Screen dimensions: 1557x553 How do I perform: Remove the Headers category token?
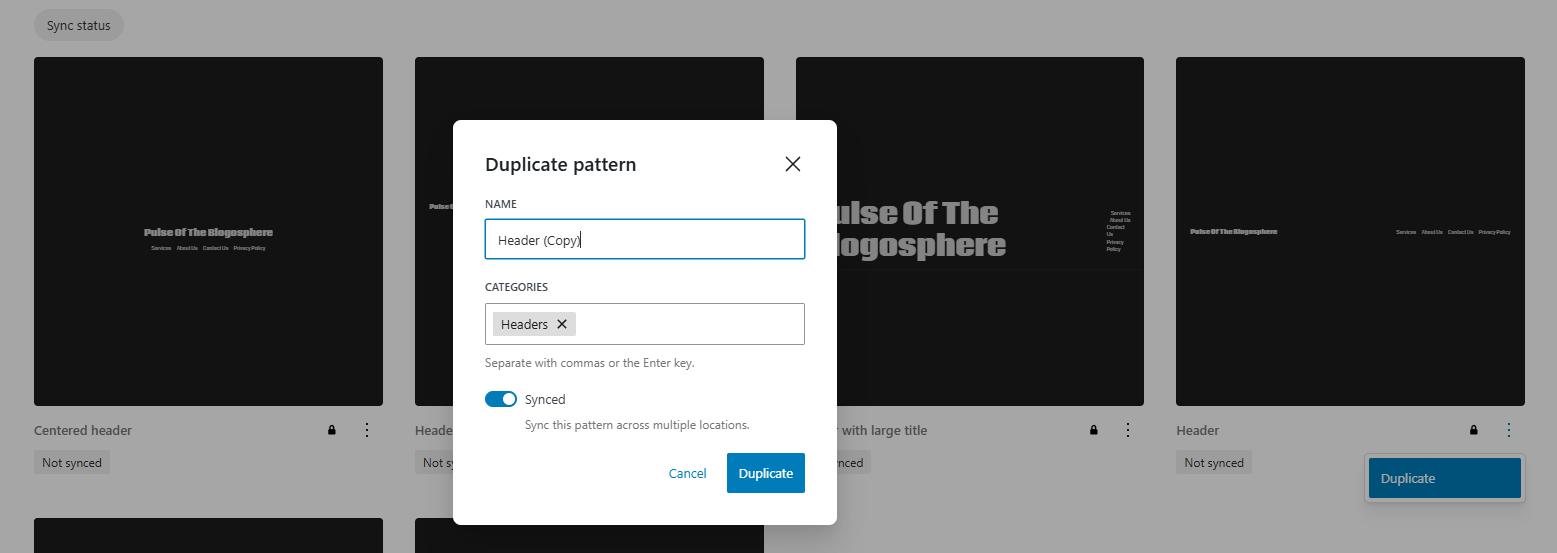(x=562, y=324)
